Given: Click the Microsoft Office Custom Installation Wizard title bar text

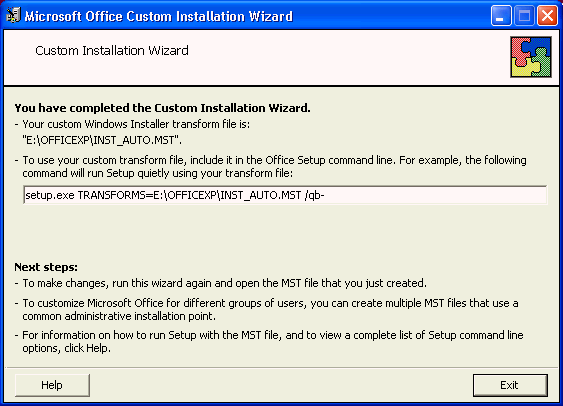Looking at the screenshot, I should click(x=159, y=16).
